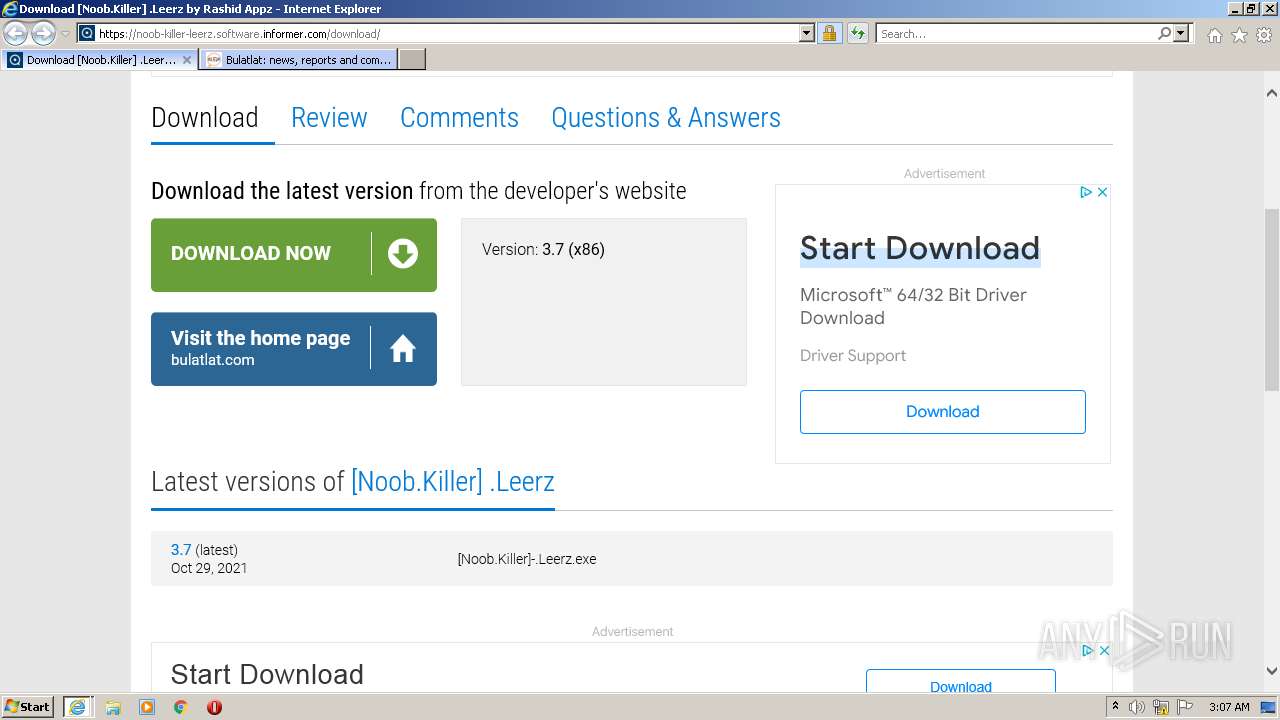The width and height of the screenshot is (1280, 720).
Task: Show hidden tray icons arrow
Action: (x=1116, y=707)
